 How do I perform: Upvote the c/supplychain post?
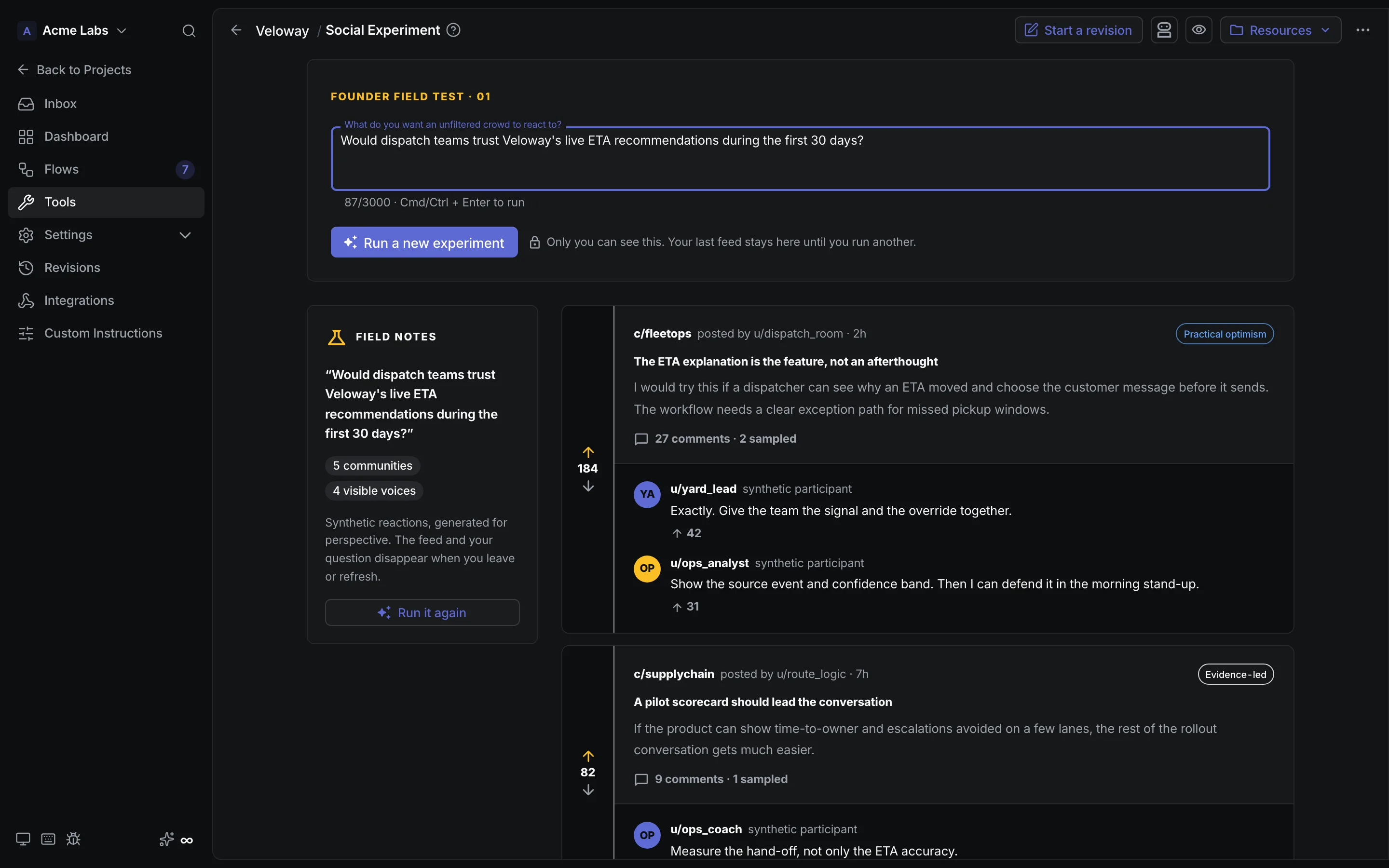[x=588, y=756]
